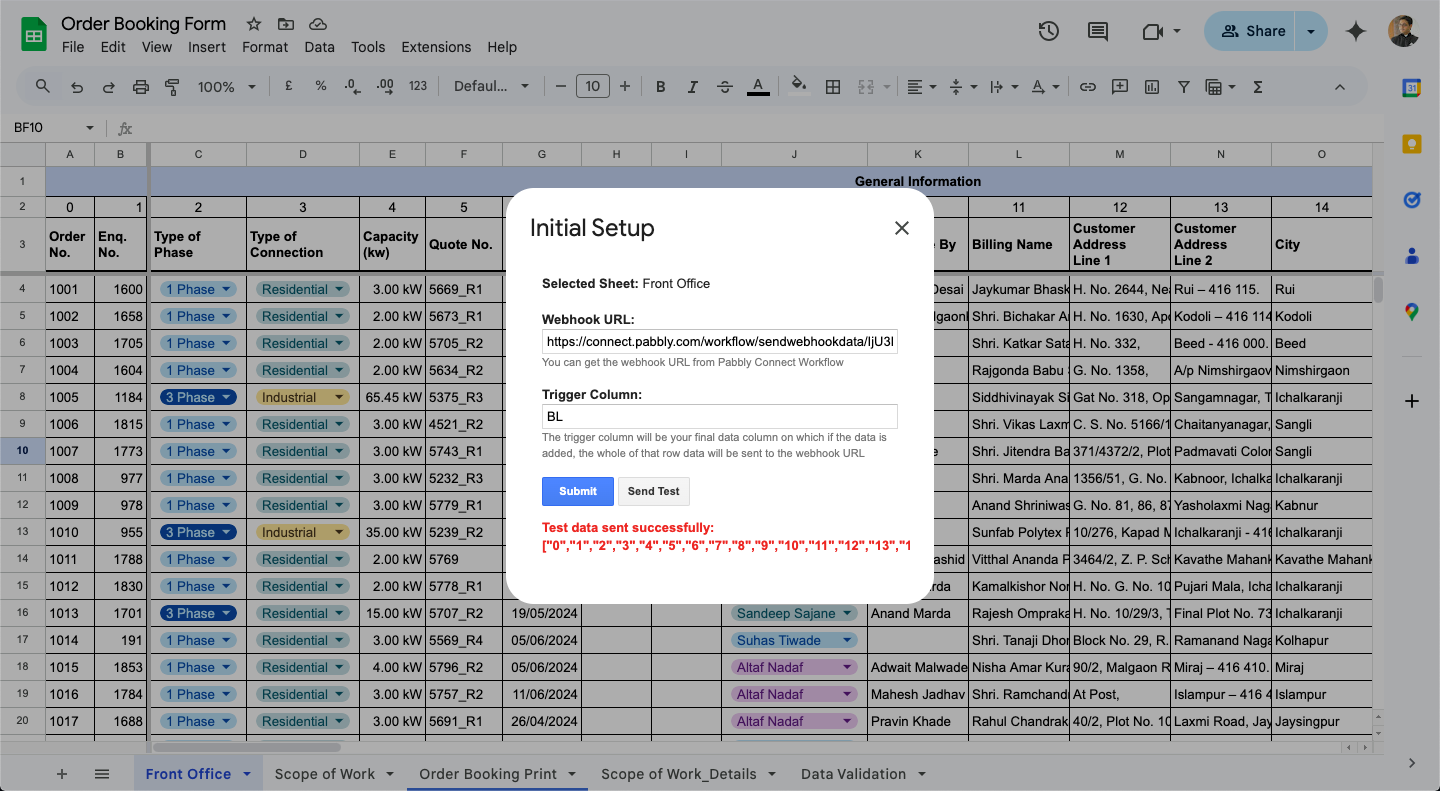The width and height of the screenshot is (1440, 791).
Task: Check the cloud document status icon
Action: [x=318, y=24]
